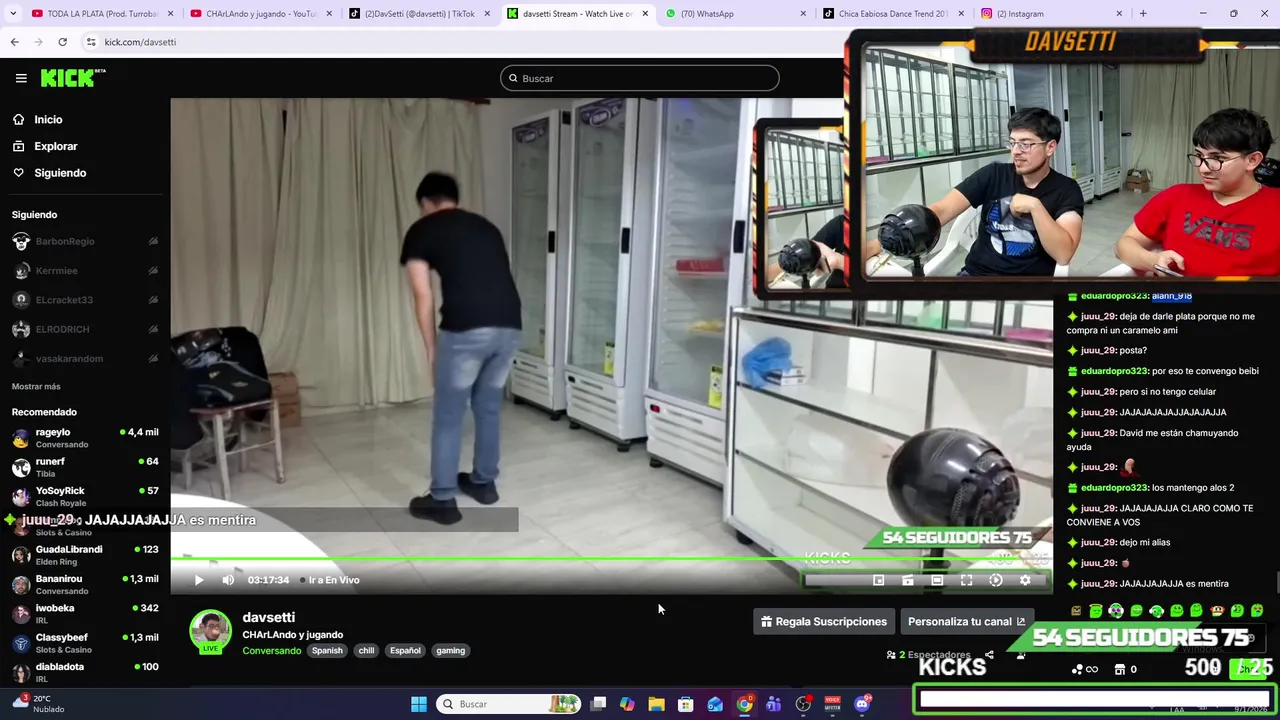This screenshot has height=720, width=1280.
Task: Go back in browser history
Action: point(14,42)
